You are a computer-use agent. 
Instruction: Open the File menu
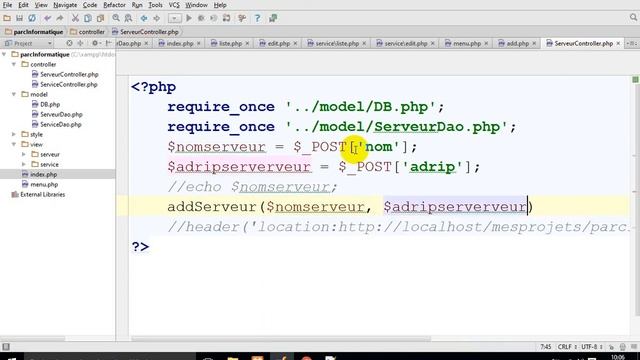[x=7, y=5]
